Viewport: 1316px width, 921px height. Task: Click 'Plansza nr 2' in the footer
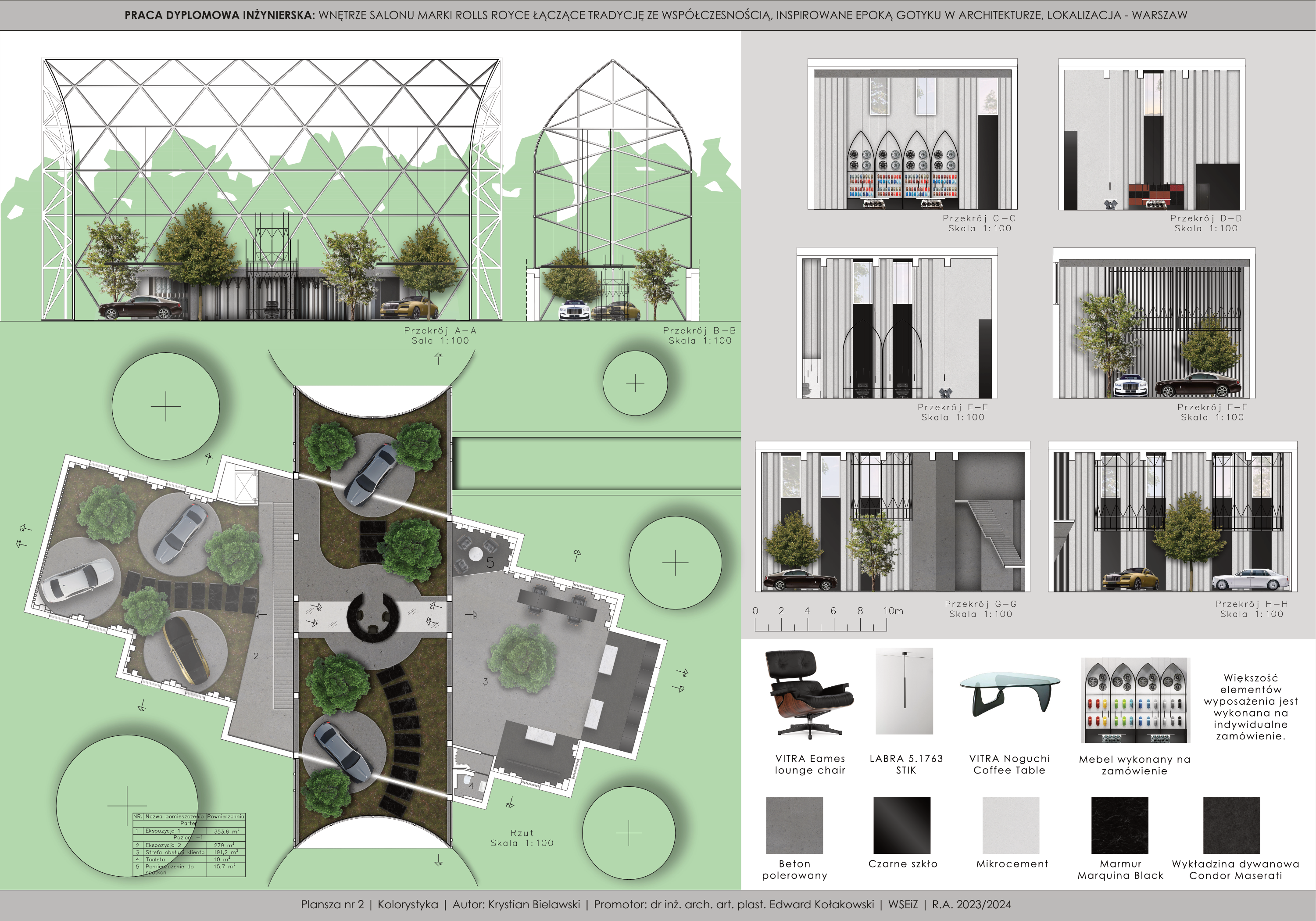click(x=333, y=904)
